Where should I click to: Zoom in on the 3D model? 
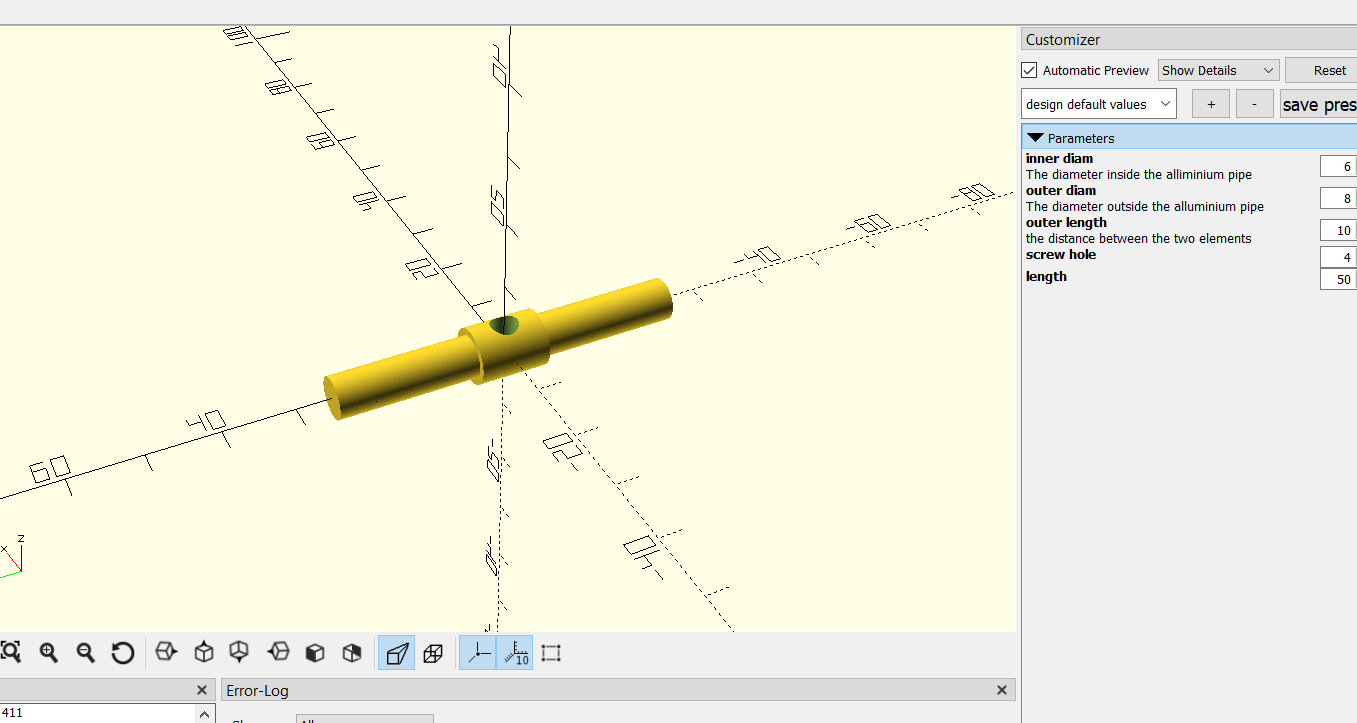click(x=48, y=653)
